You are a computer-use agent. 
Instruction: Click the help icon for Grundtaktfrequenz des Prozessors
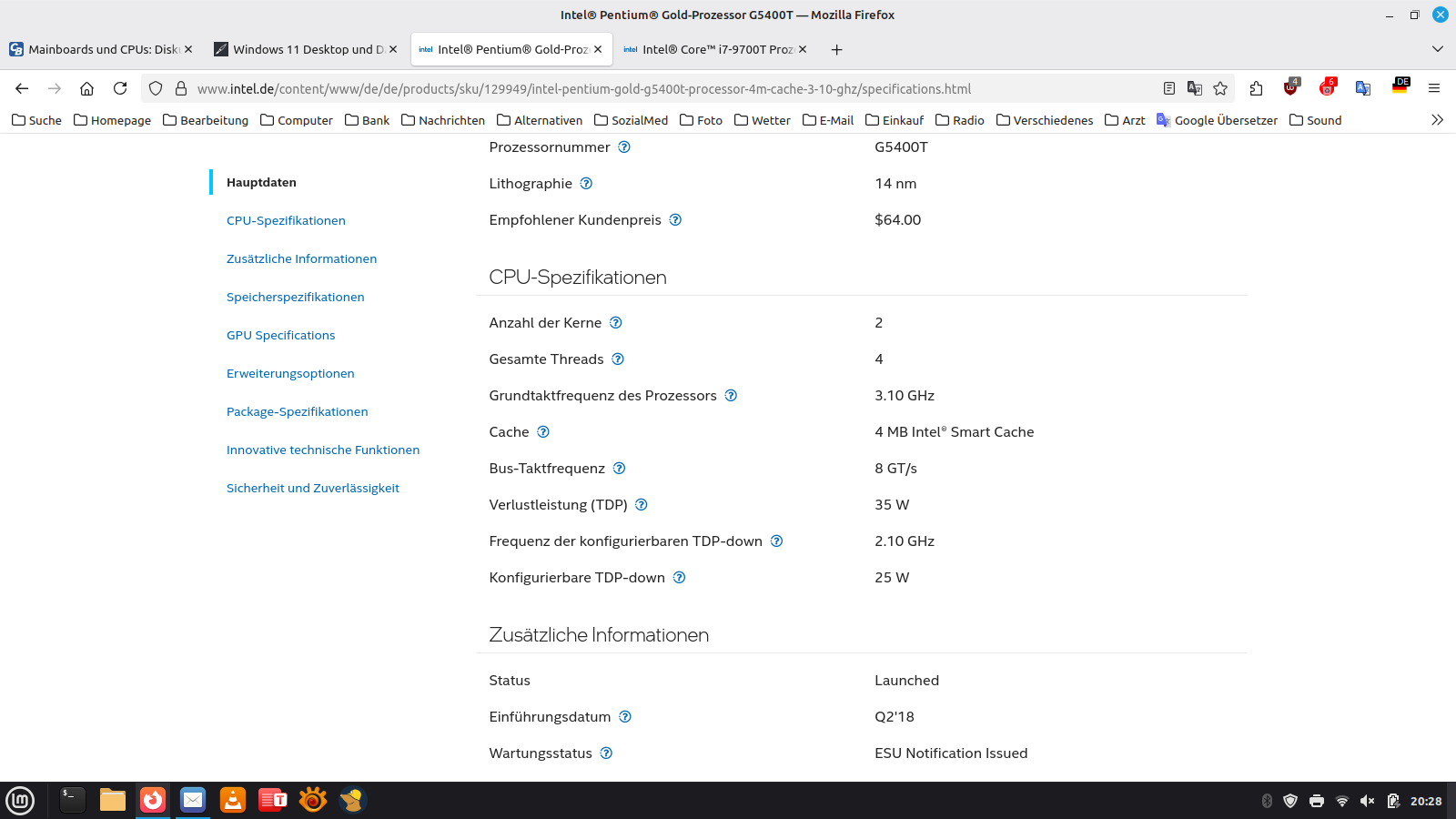(731, 396)
